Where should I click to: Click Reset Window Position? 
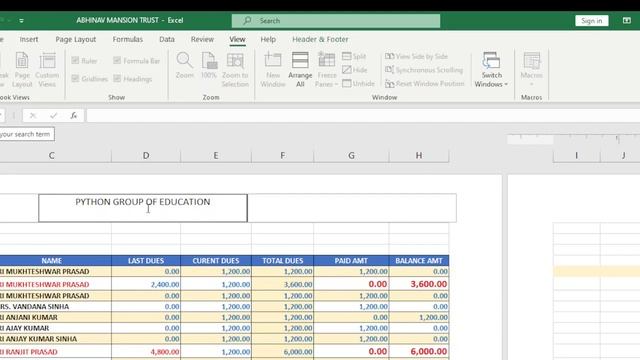pos(424,83)
